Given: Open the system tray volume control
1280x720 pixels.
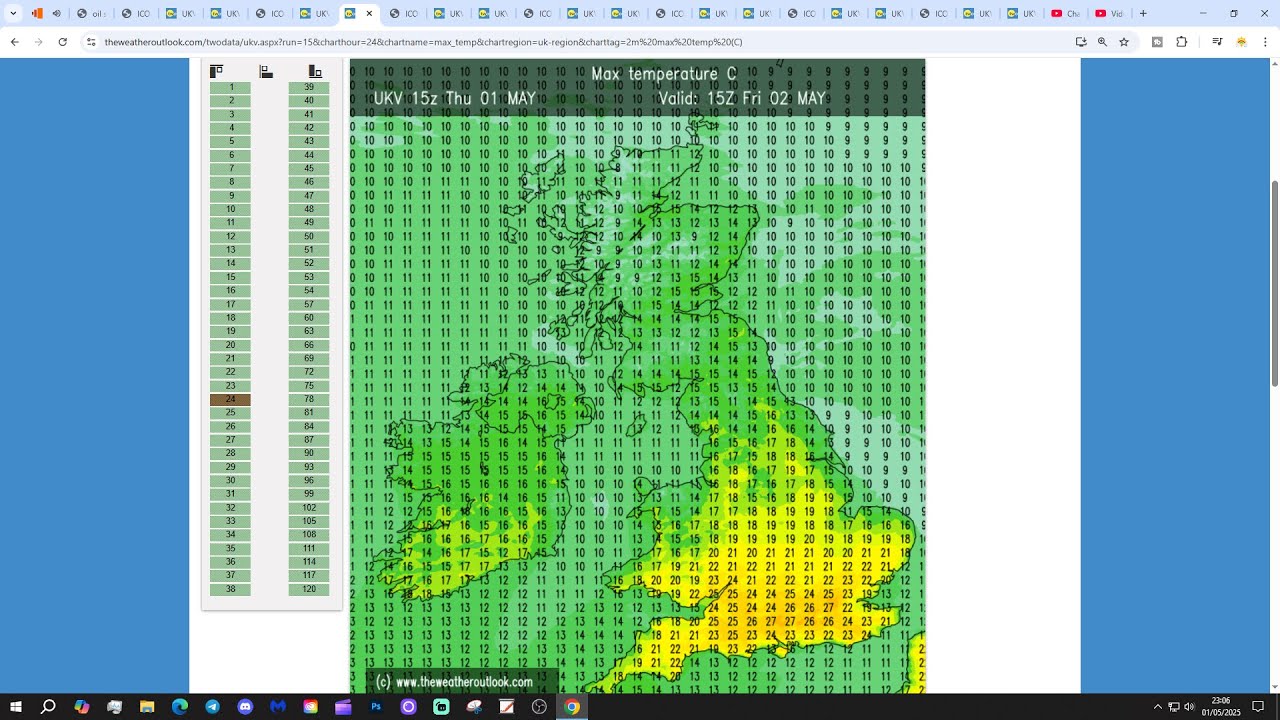Looking at the screenshot, I should coord(1189,707).
